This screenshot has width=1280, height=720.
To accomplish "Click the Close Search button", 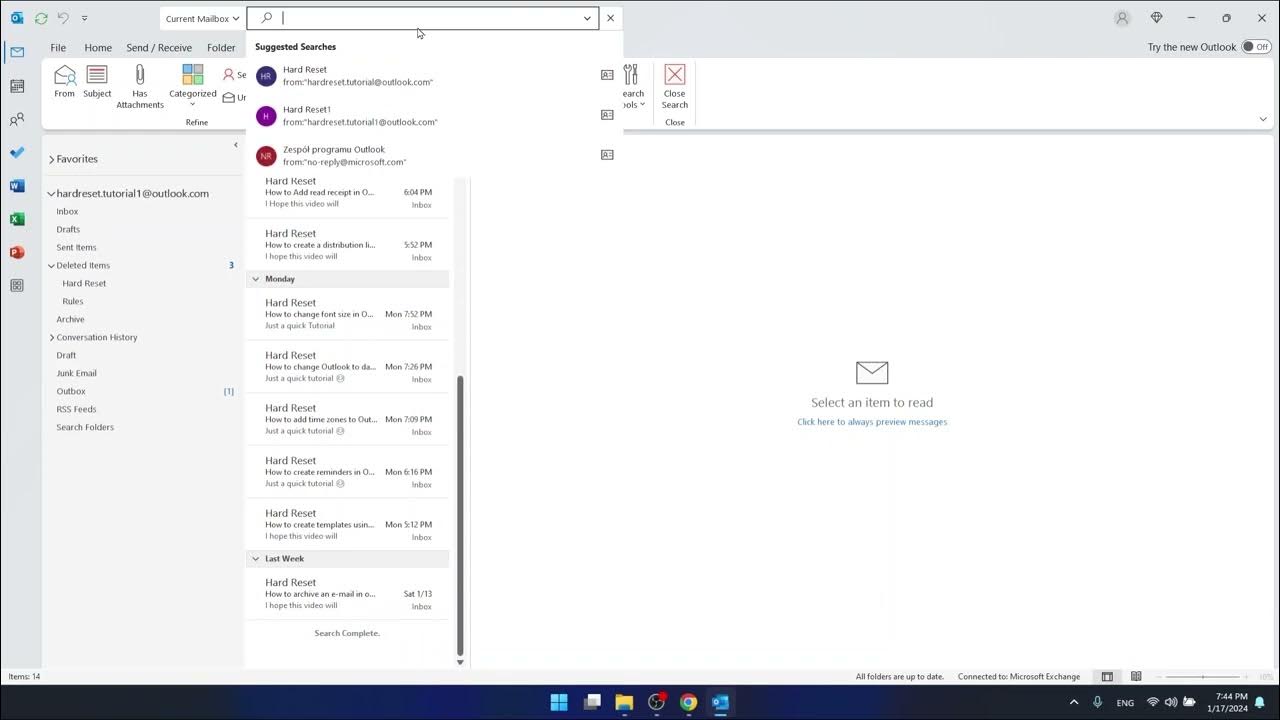I will pyautogui.click(x=674, y=90).
